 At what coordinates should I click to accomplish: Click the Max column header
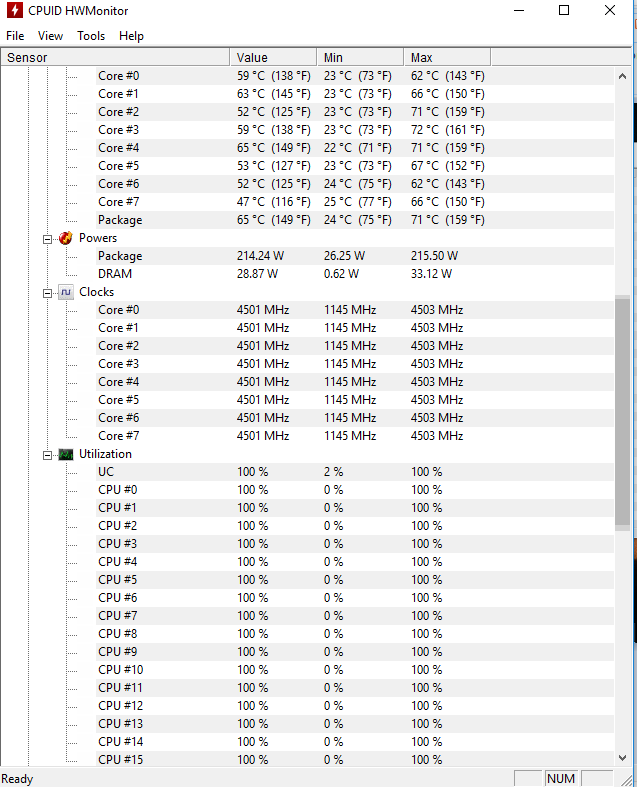coord(447,57)
